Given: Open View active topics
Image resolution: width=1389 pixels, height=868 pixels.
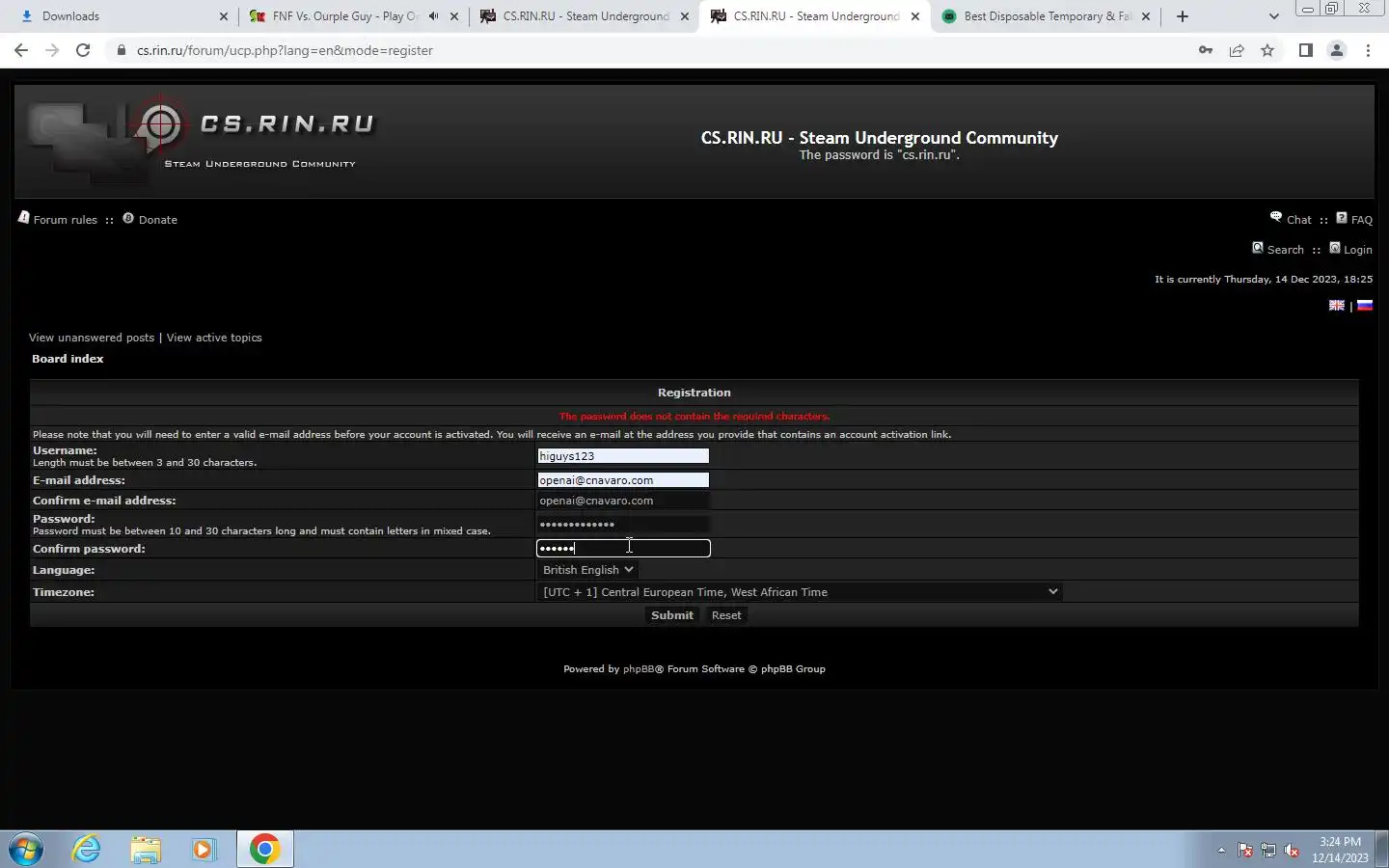Looking at the screenshot, I should (214, 338).
